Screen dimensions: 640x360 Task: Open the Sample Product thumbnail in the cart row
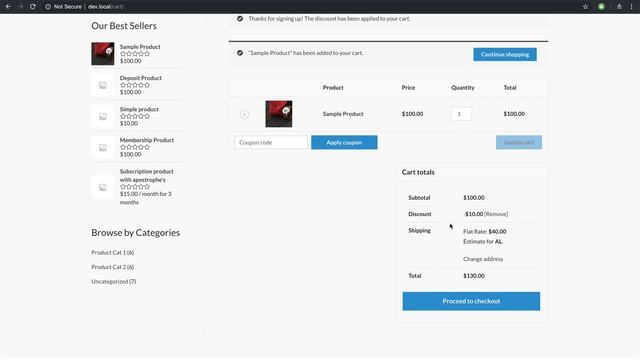[279, 114]
